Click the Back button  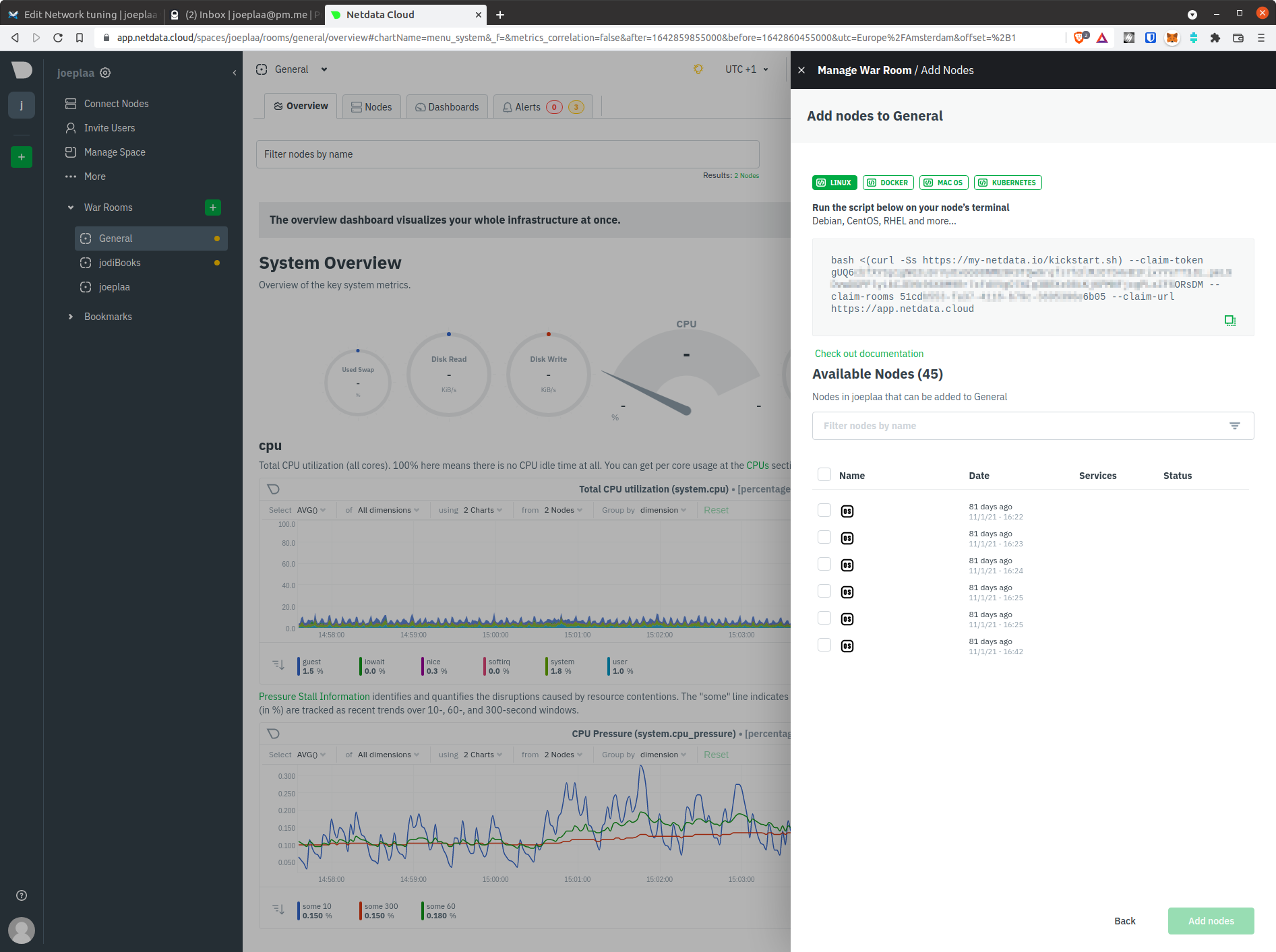tap(1124, 921)
